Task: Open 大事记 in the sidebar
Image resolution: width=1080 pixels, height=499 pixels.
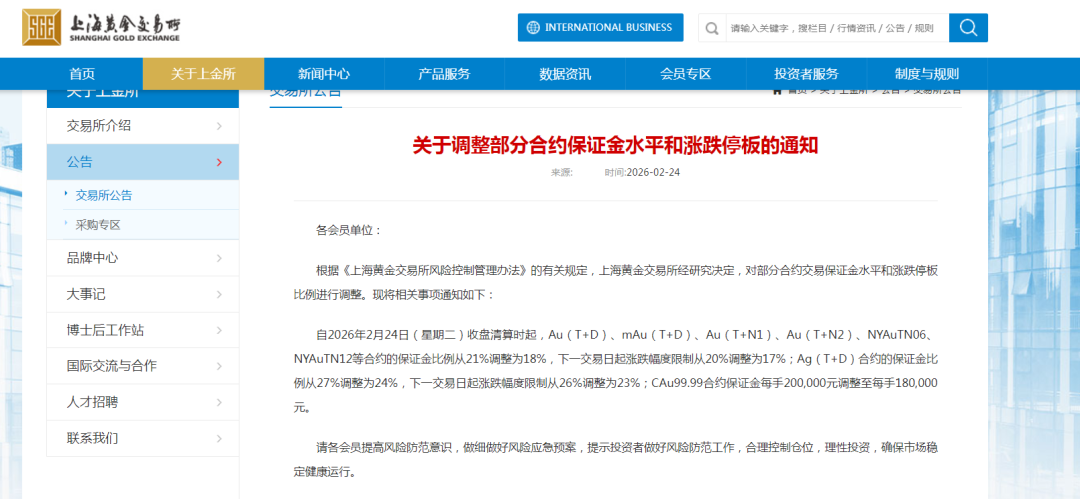Action: click(x=143, y=294)
